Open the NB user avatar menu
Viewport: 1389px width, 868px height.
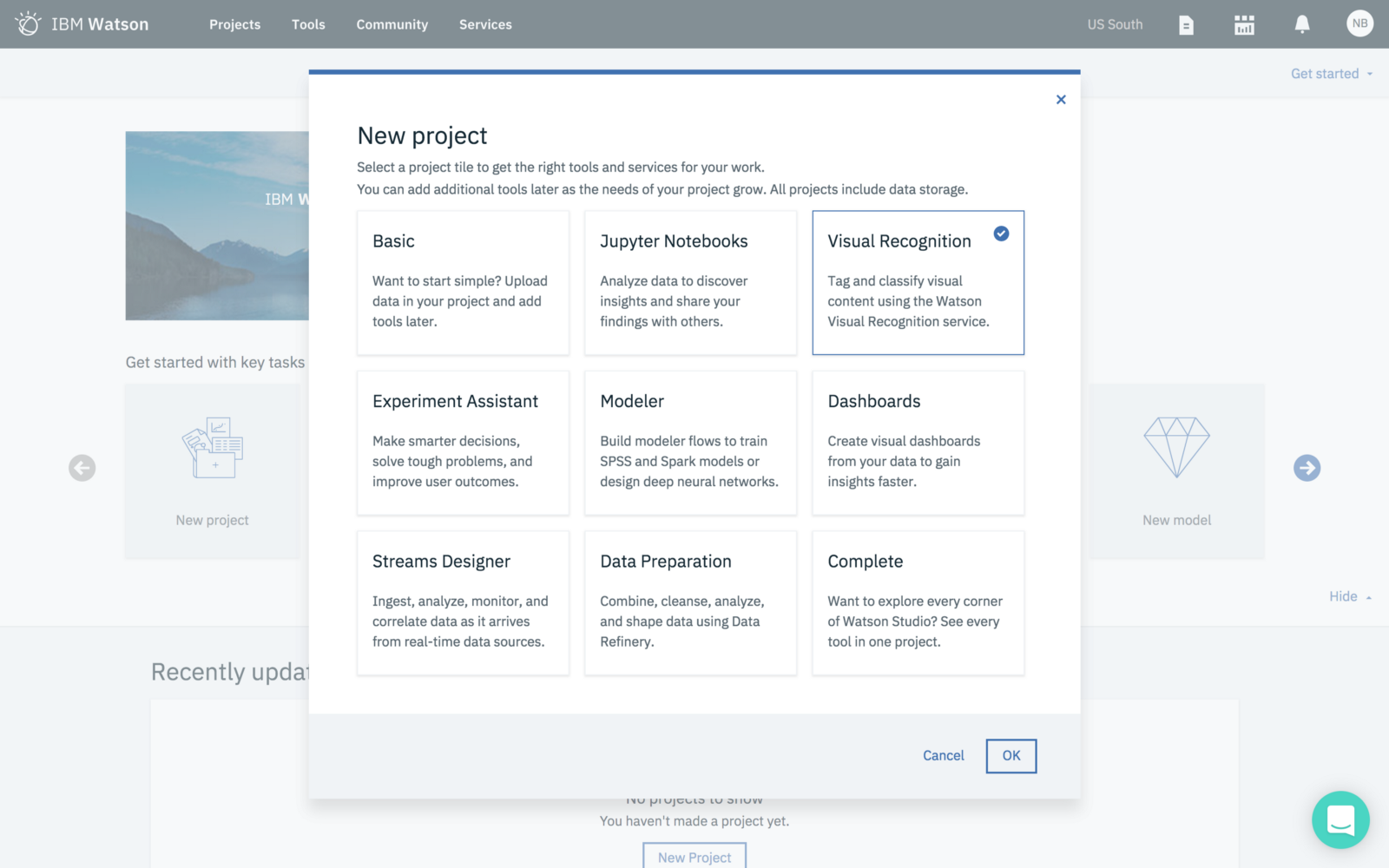point(1359,23)
